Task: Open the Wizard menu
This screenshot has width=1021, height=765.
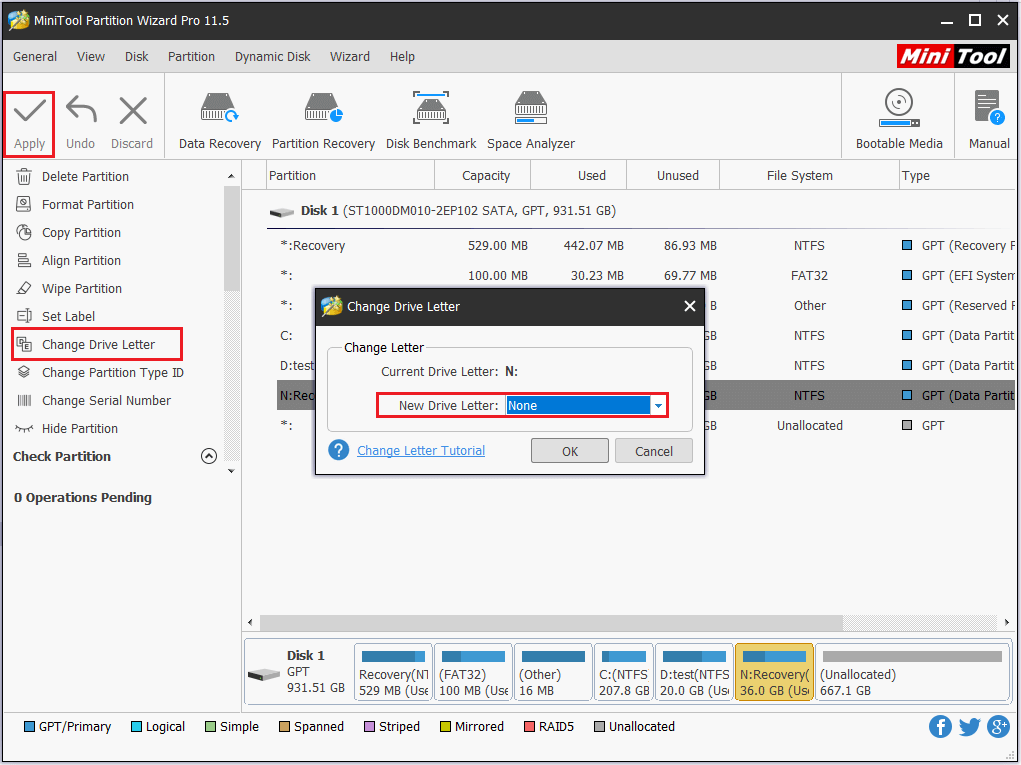Action: point(350,57)
